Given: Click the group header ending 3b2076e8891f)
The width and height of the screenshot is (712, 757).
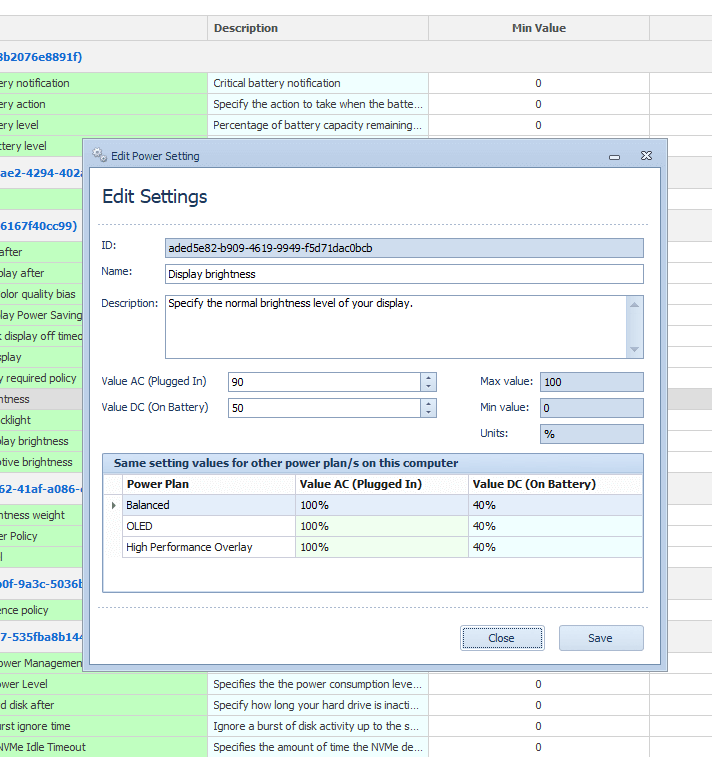Looking at the screenshot, I should (41, 57).
